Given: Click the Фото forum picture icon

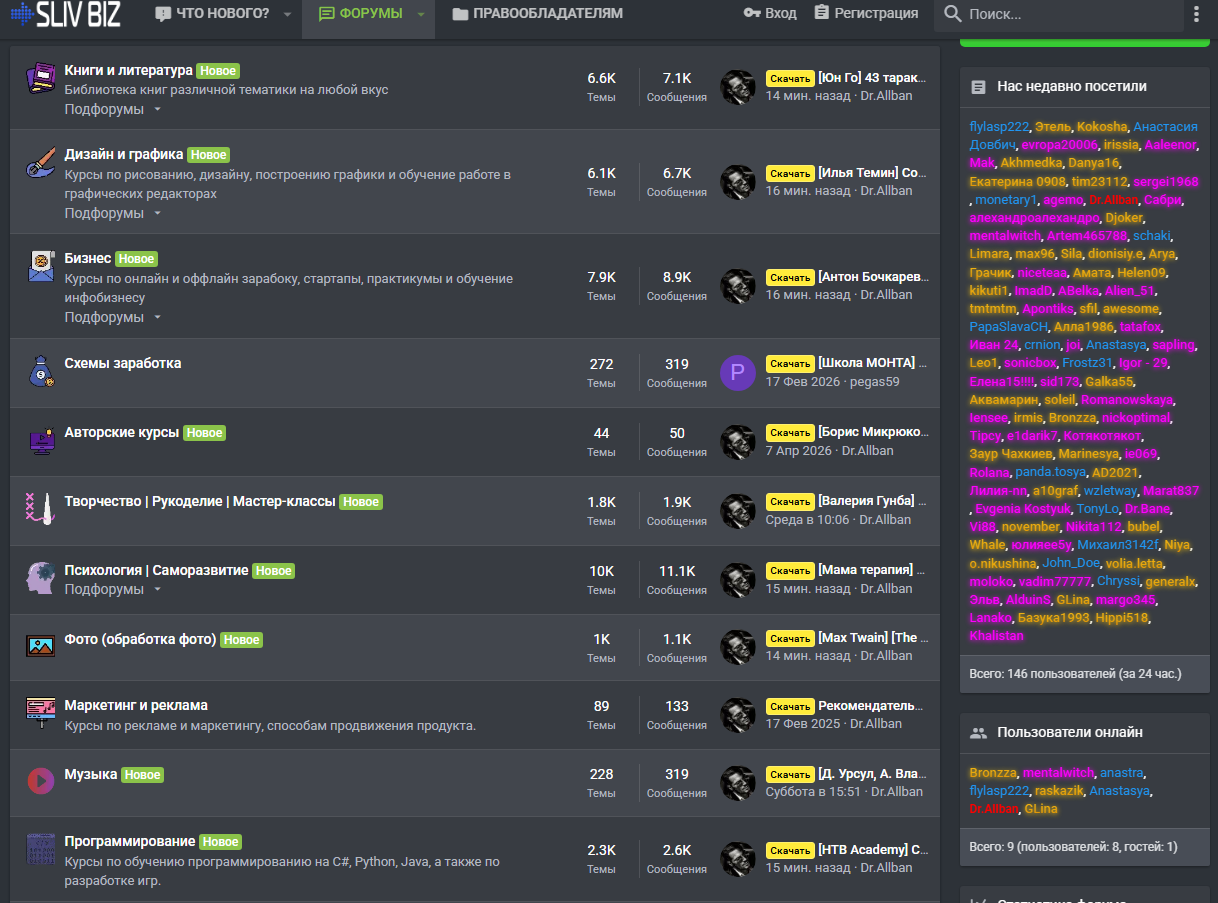Looking at the screenshot, I should pyautogui.click(x=40, y=646).
